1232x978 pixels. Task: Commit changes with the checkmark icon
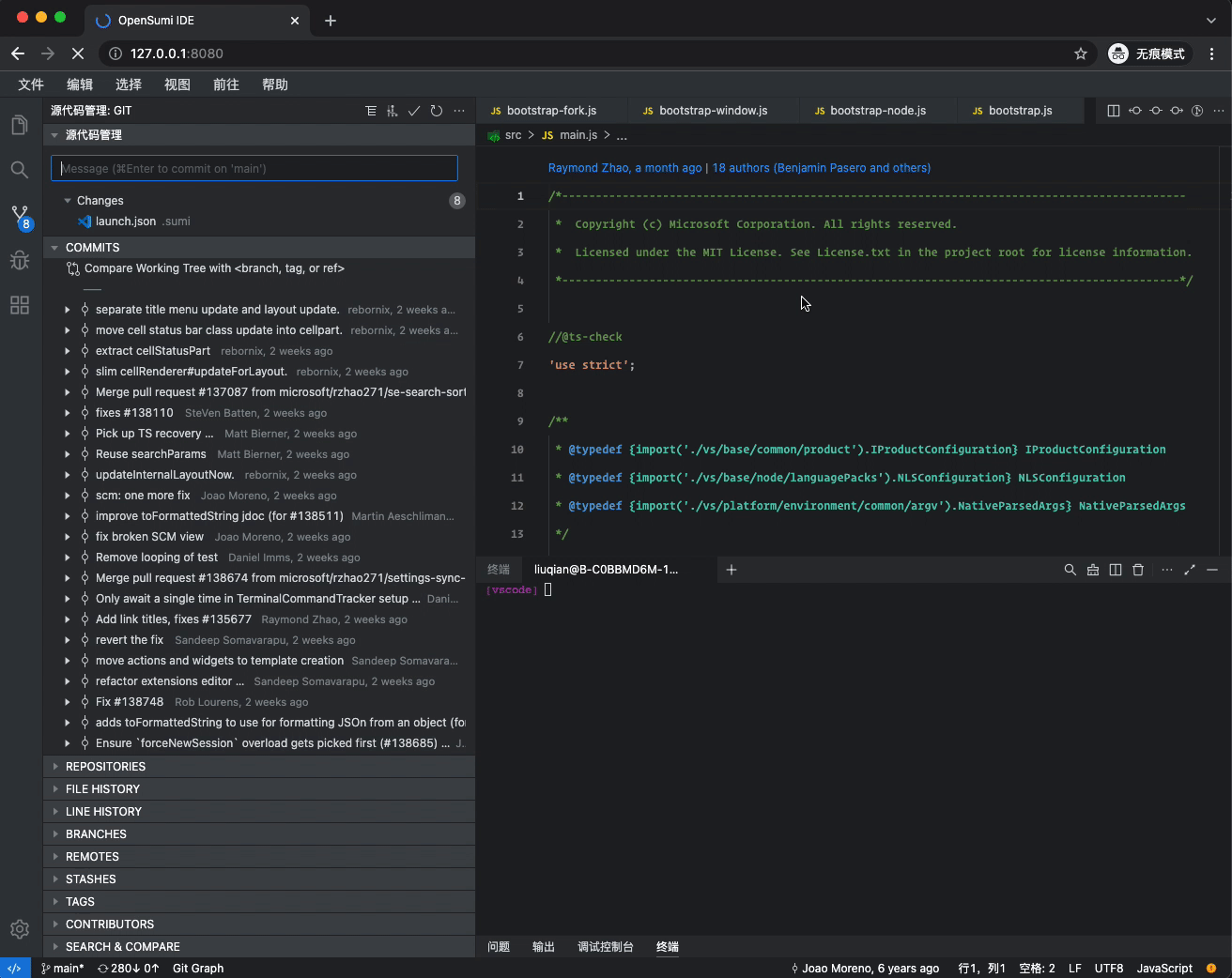coord(414,111)
